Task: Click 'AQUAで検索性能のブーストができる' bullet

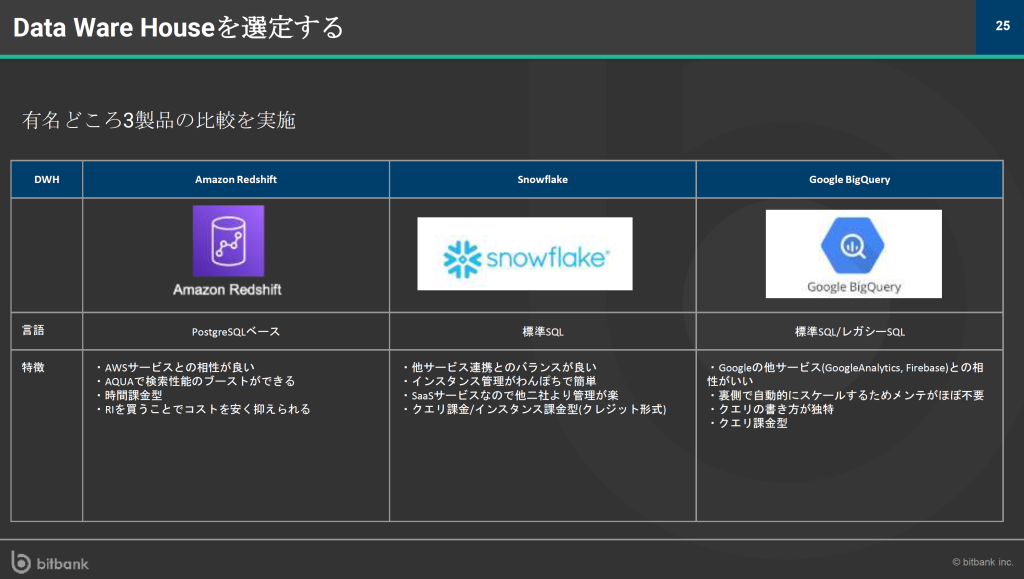Action: pos(195,381)
